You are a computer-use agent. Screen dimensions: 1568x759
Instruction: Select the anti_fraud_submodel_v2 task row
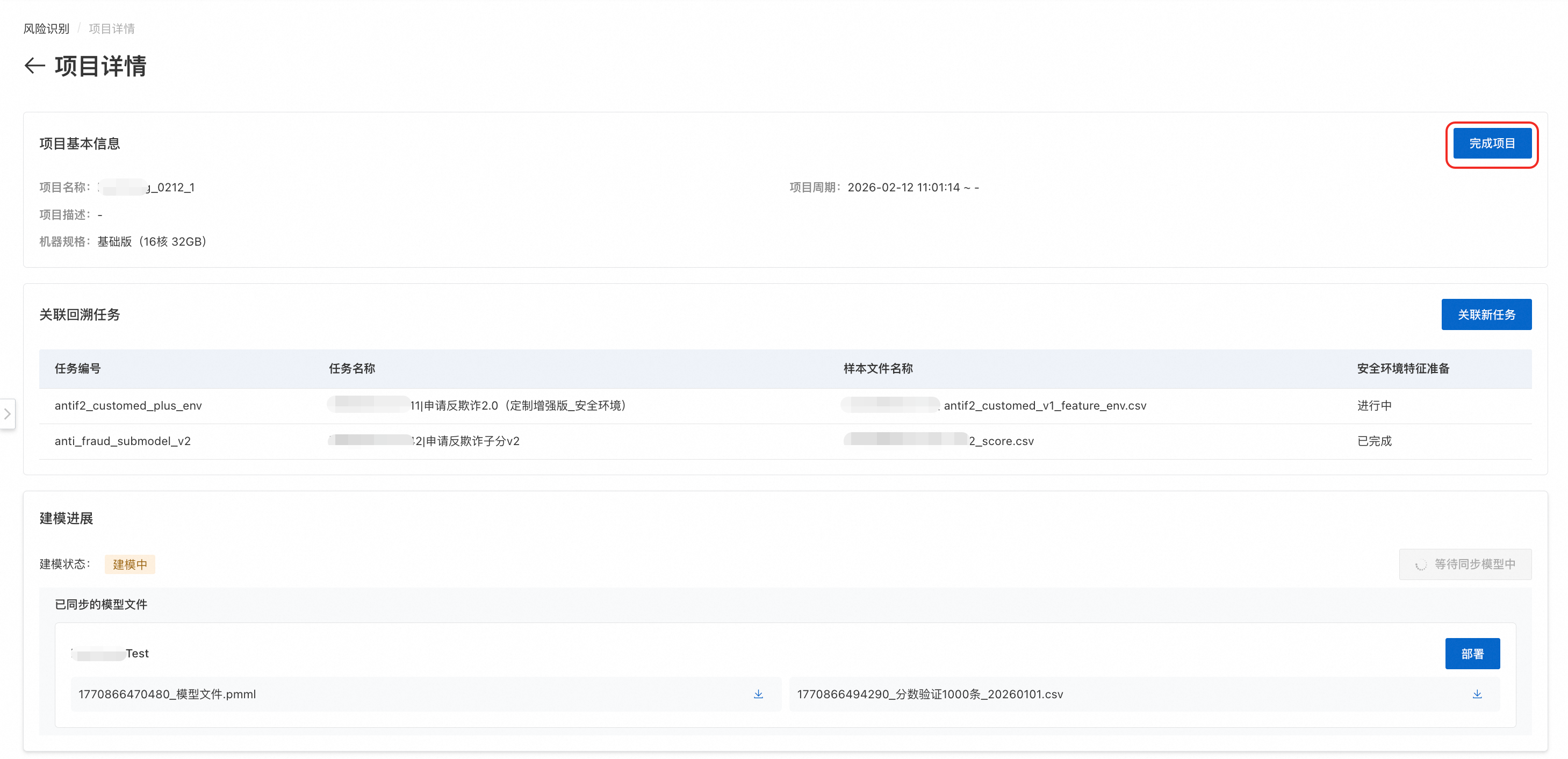123,441
